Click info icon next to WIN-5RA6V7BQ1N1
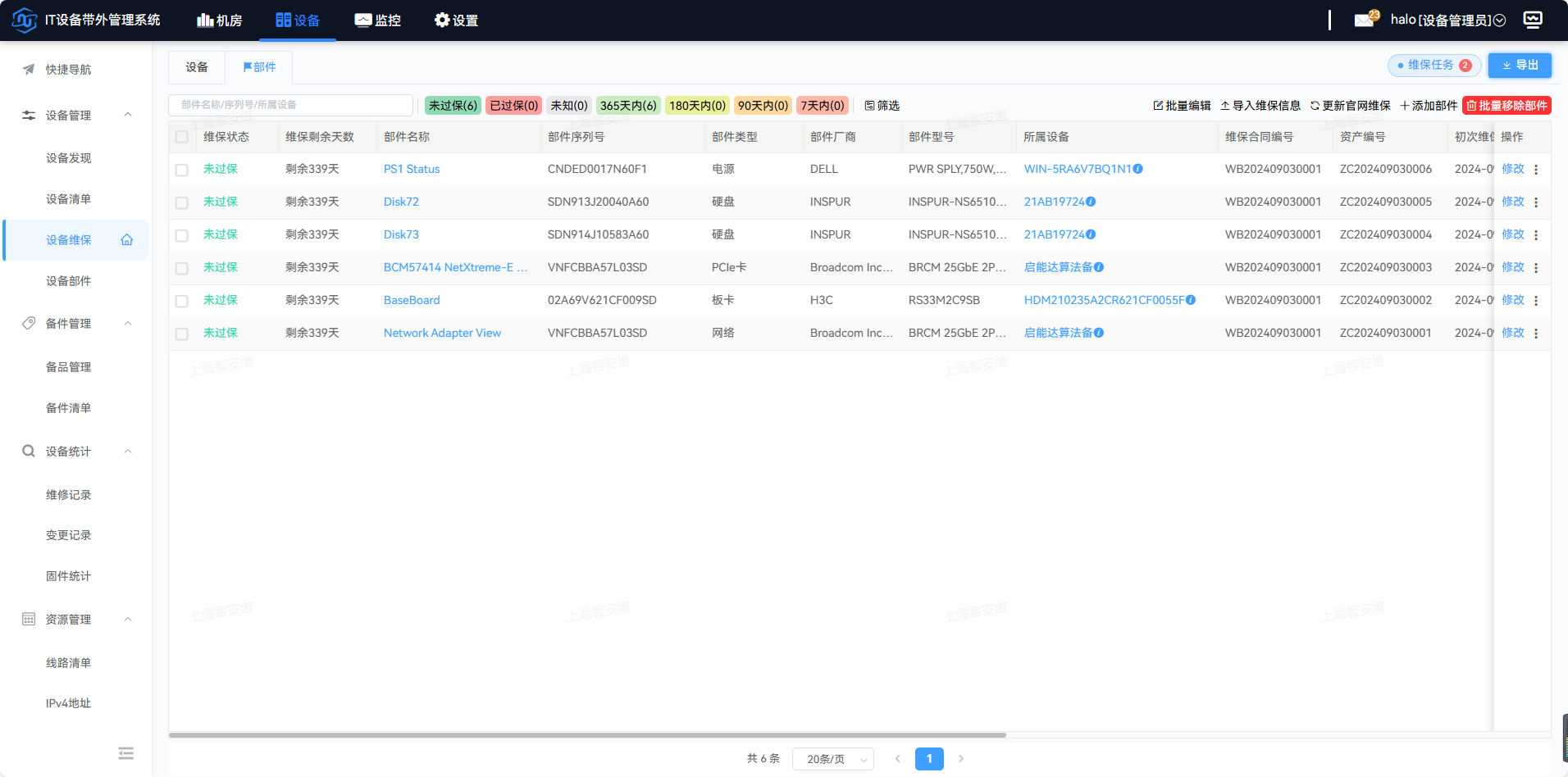 pyautogui.click(x=1138, y=169)
